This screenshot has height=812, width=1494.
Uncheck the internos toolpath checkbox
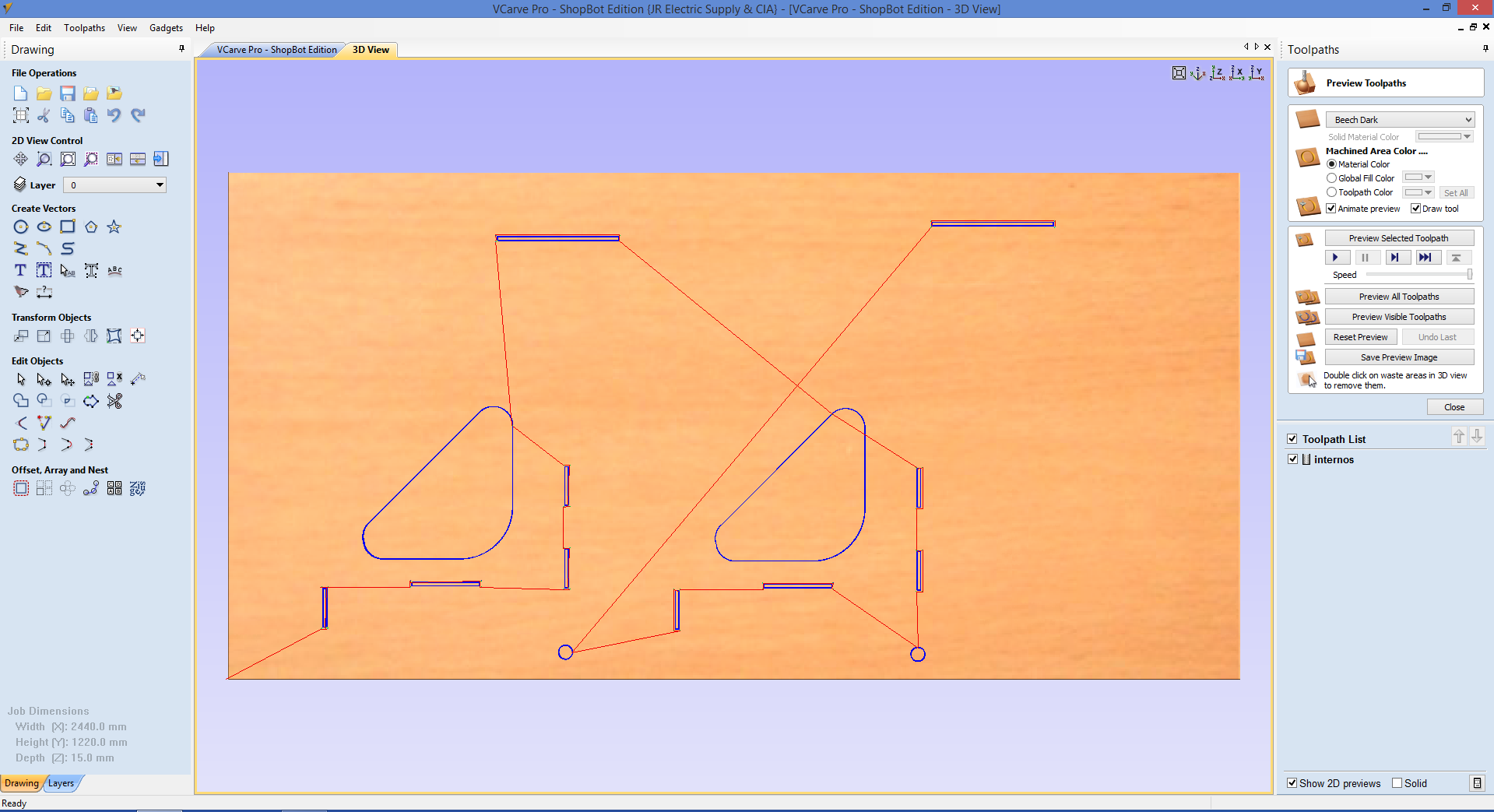[1293, 459]
